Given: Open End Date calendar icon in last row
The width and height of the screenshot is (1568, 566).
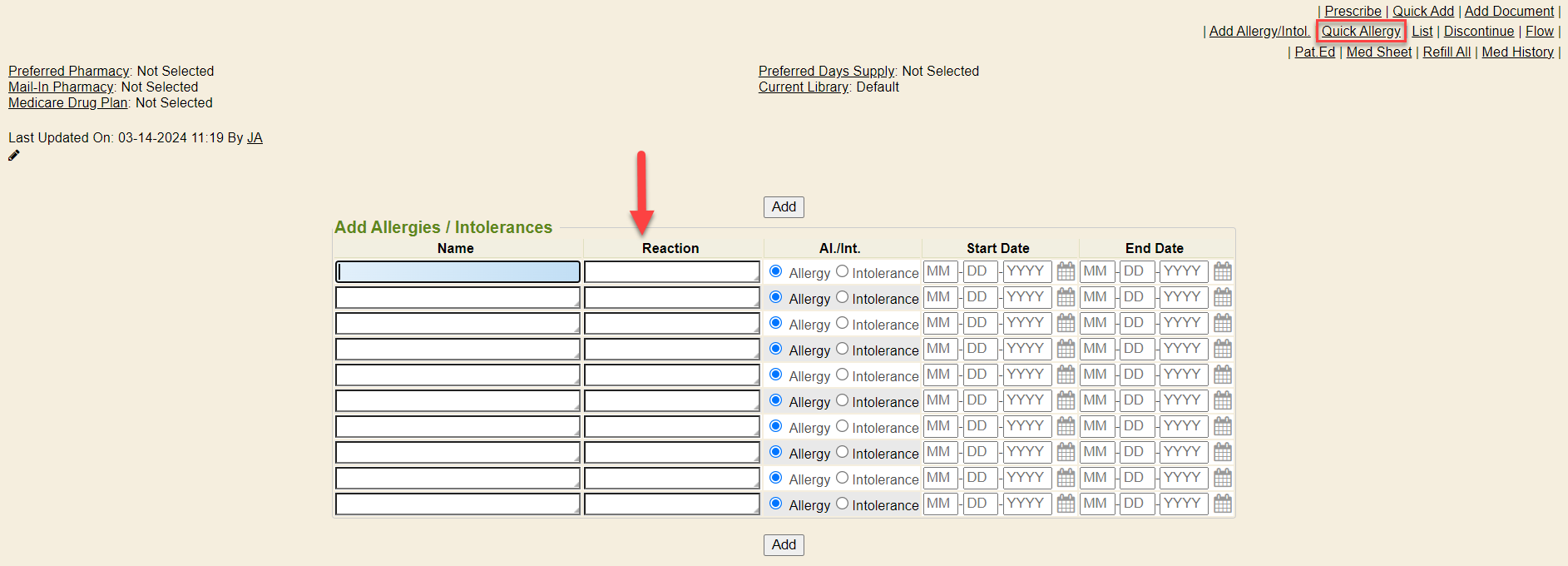Looking at the screenshot, I should click(1222, 504).
